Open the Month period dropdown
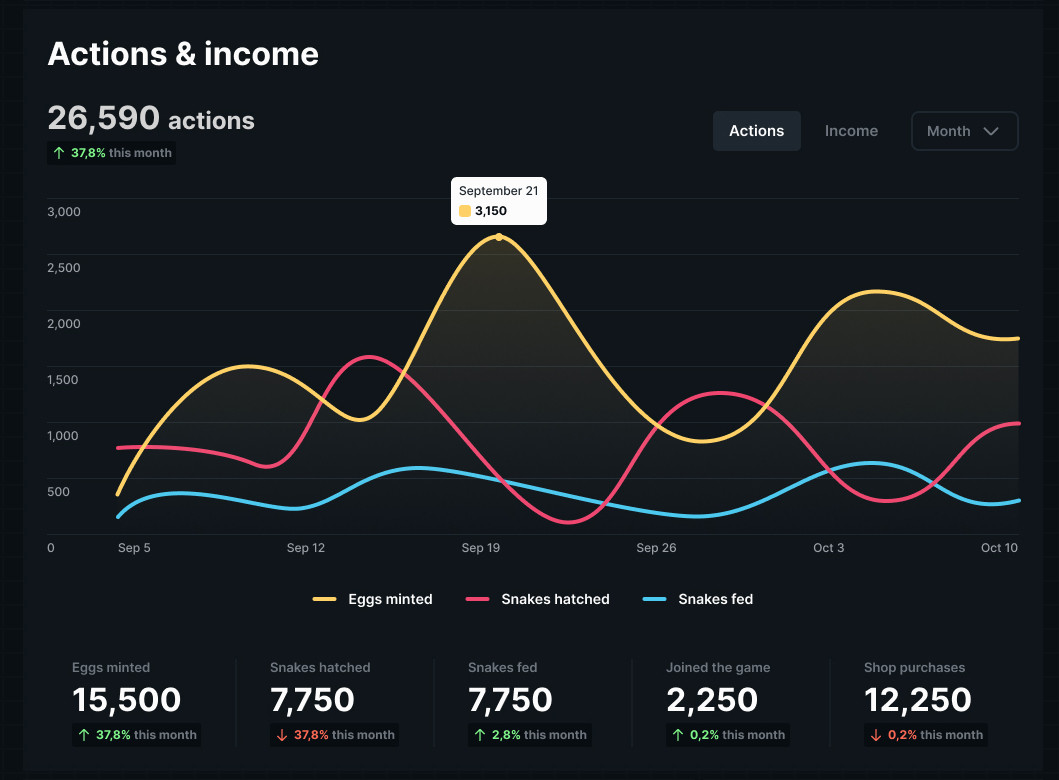This screenshot has height=780, width=1059. 964,131
